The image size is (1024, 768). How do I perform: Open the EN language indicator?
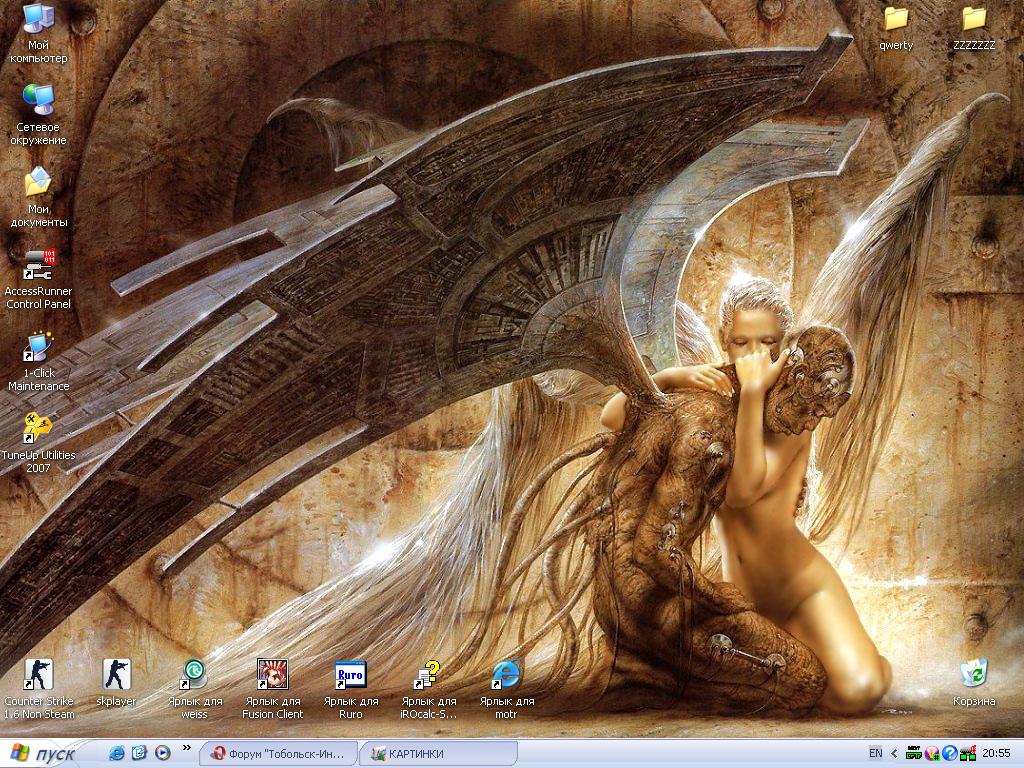(875, 753)
